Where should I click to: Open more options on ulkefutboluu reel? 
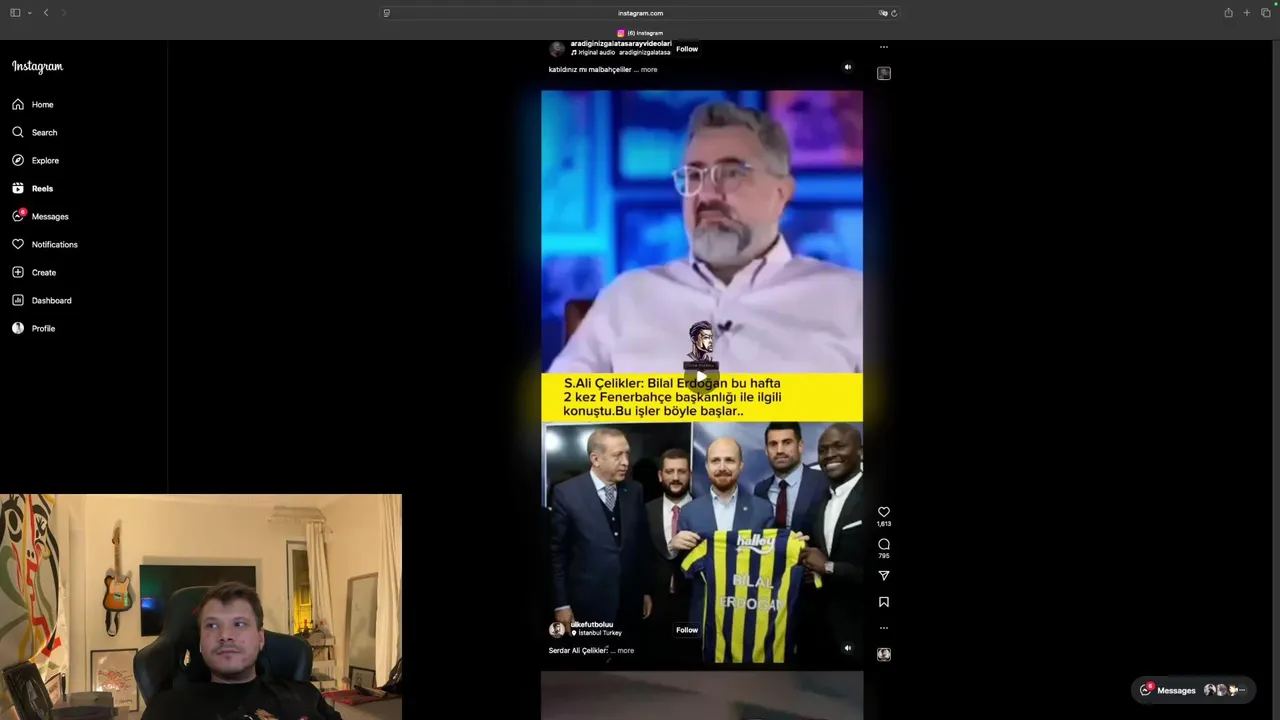click(x=884, y=628)
